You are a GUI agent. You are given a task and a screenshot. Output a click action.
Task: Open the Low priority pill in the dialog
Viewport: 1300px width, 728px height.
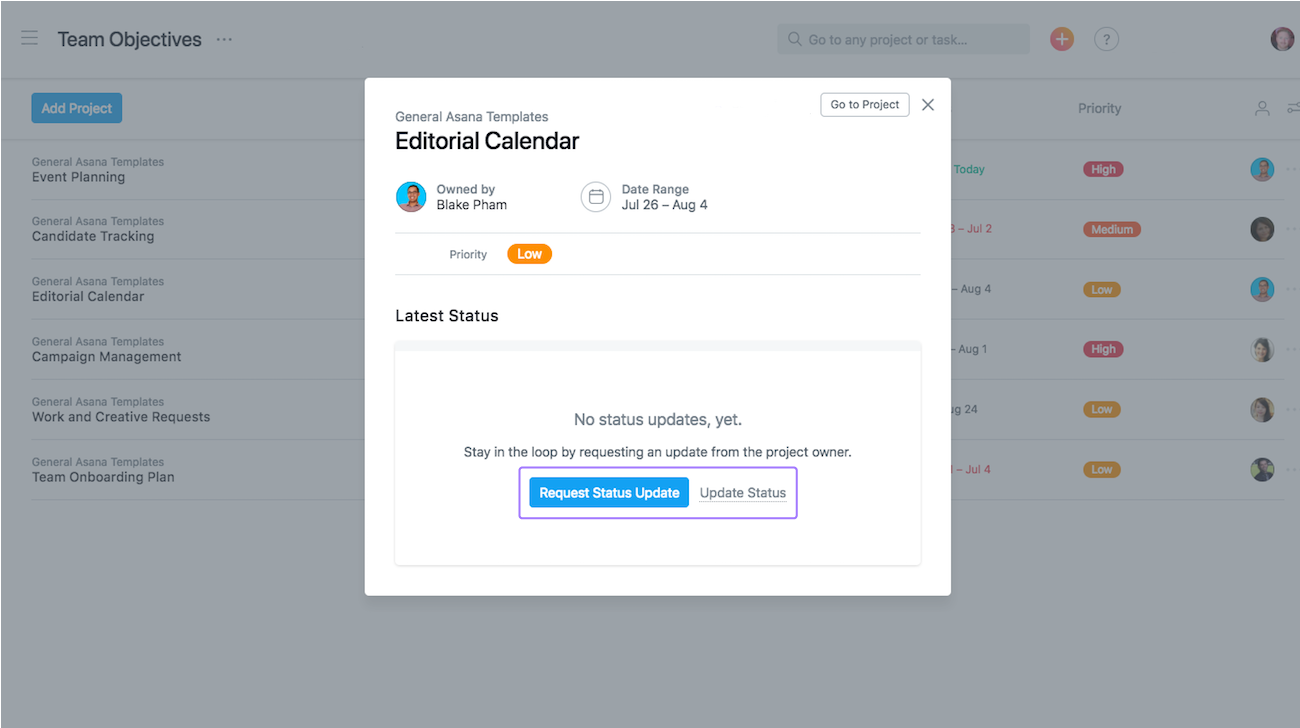529,254
